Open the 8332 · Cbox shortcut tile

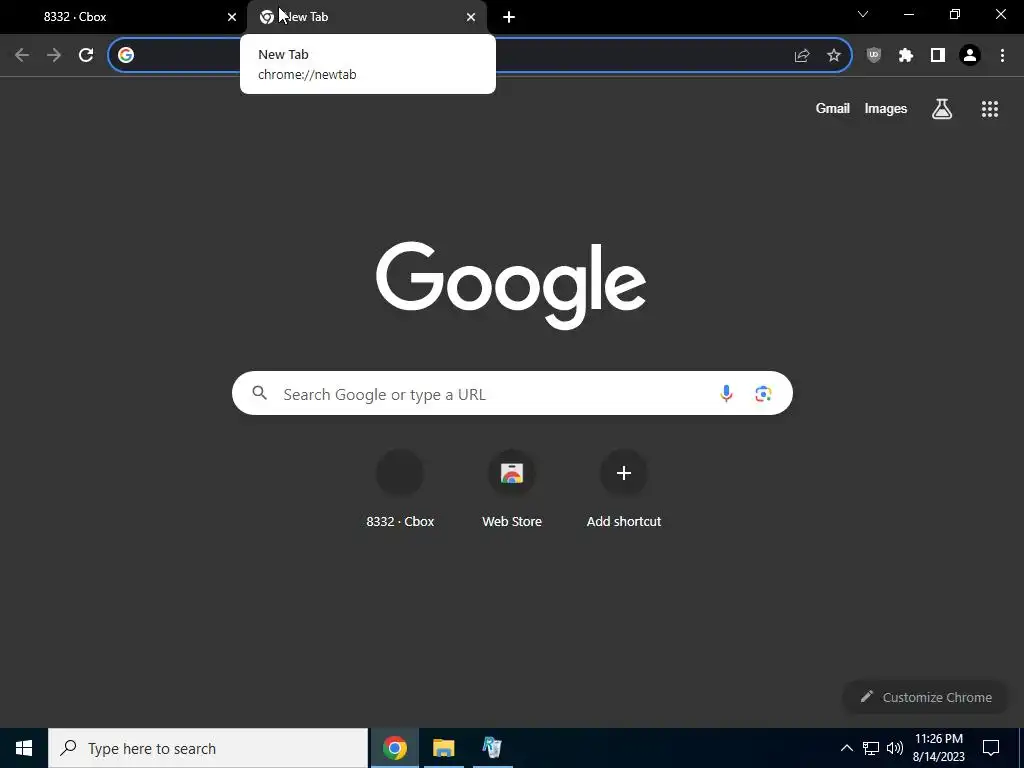[x=400, y=489]
